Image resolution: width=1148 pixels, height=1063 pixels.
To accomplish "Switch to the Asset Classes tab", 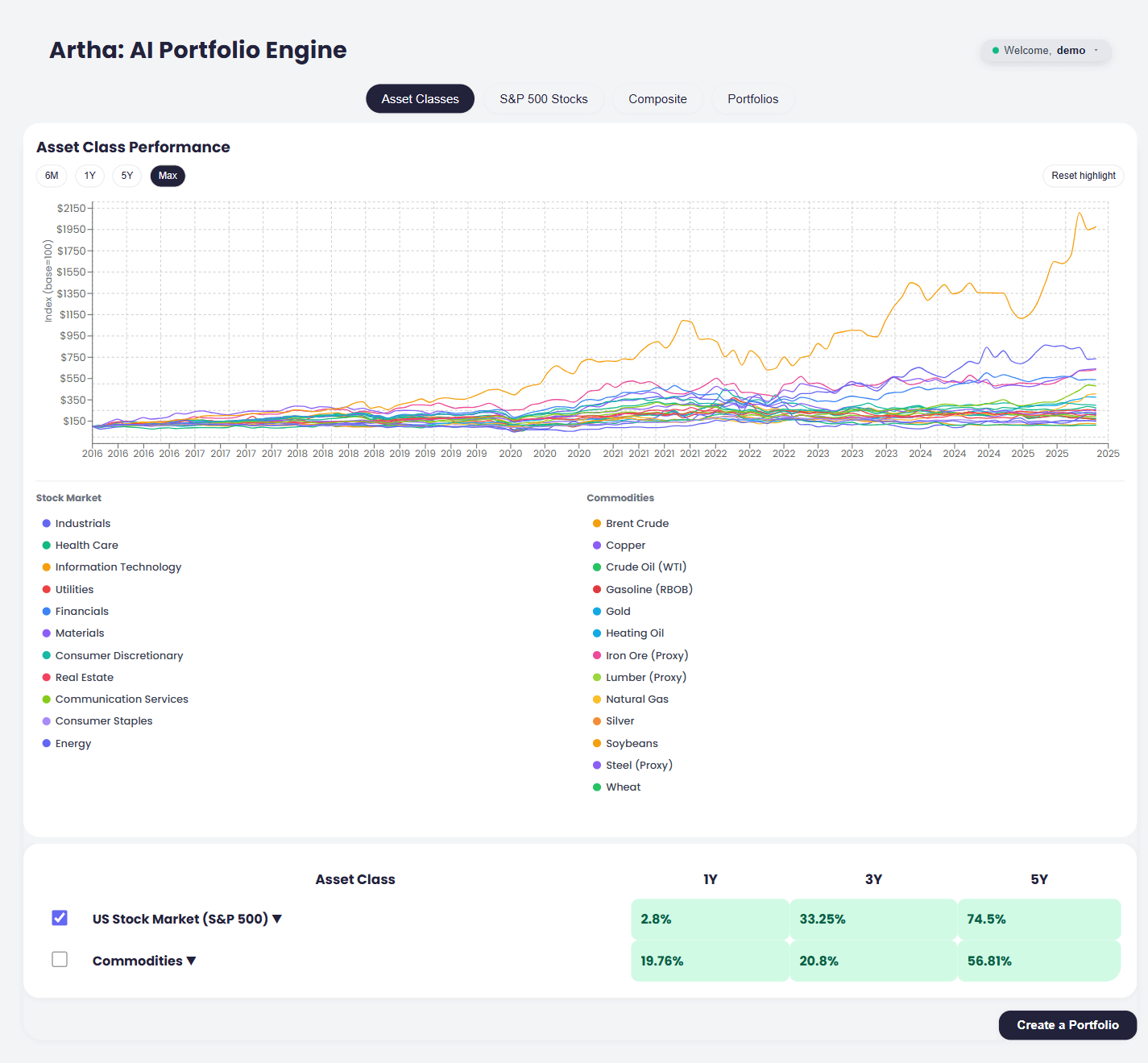I will [421, 99].
